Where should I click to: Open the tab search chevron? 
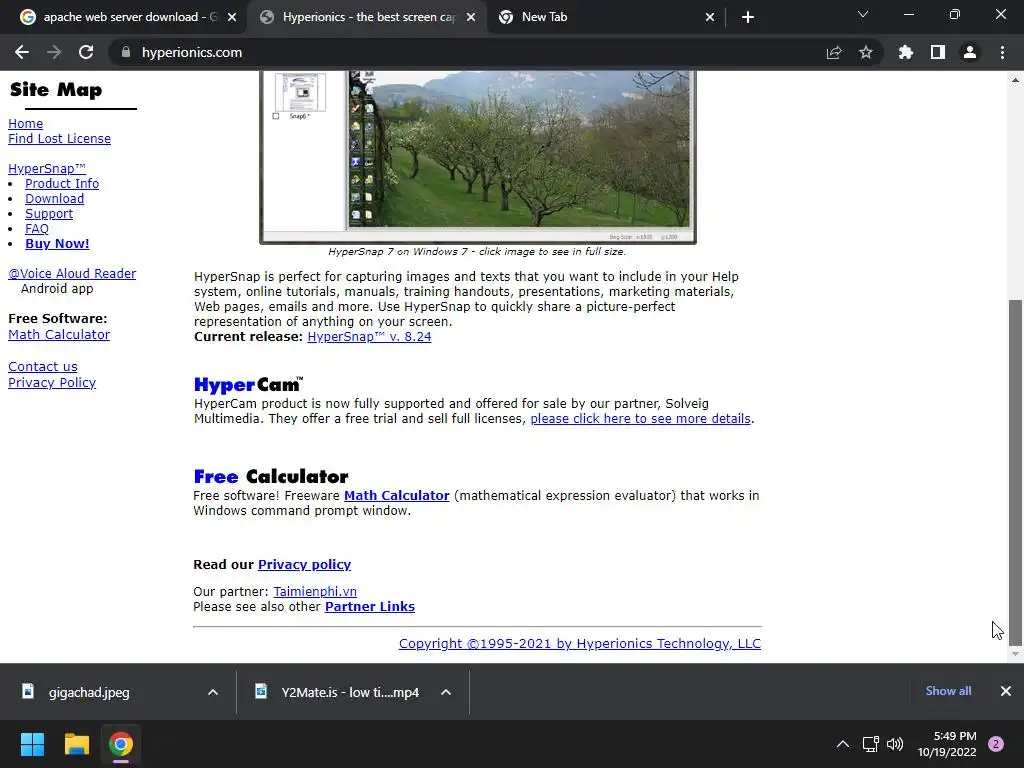(863, 14)
